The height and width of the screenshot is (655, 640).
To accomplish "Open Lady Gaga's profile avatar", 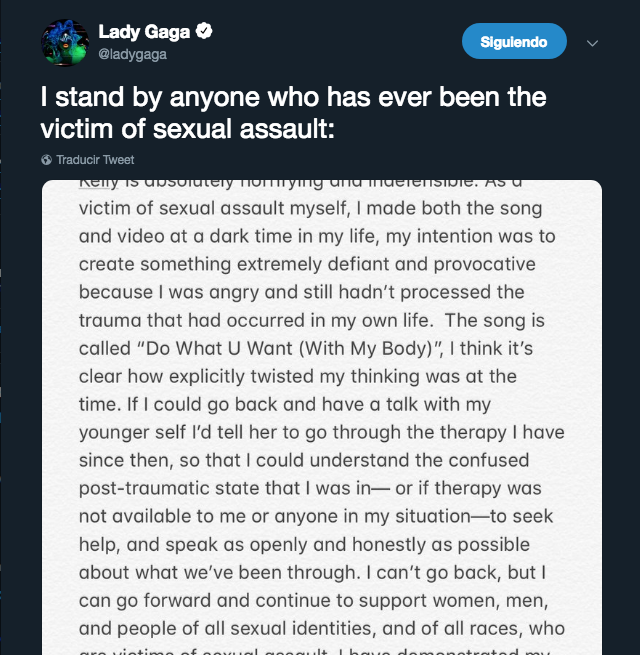I will 65,42.
